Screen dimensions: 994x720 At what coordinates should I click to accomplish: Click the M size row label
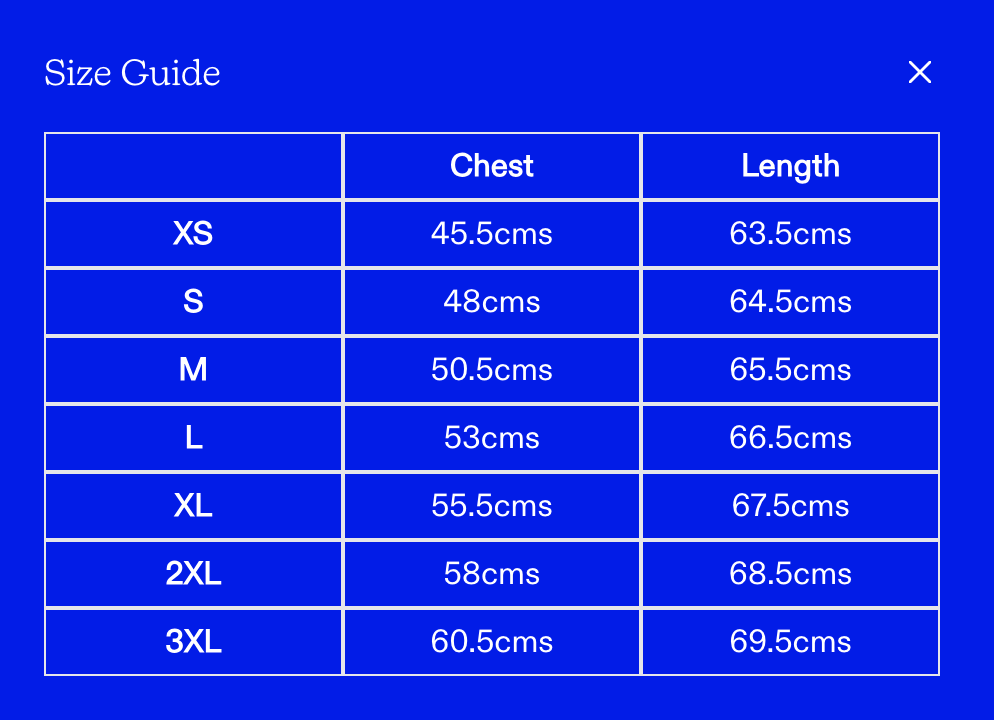pyautogui.click(x=193, y=370)
